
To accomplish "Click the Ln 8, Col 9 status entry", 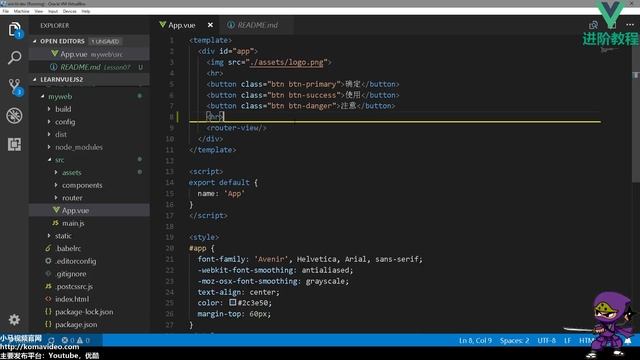I will (475, 340).
